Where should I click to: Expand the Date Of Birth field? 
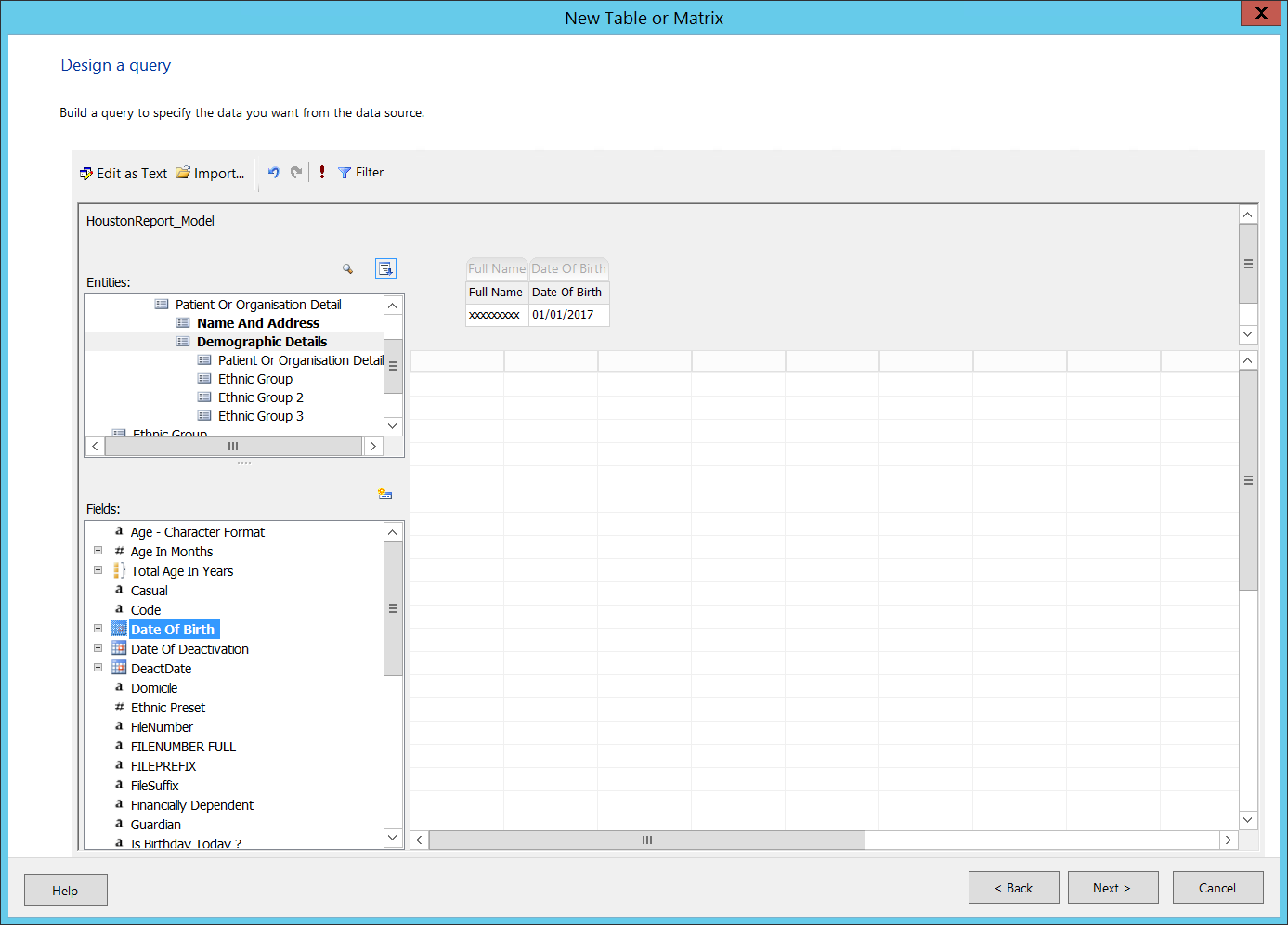(98, 629)
